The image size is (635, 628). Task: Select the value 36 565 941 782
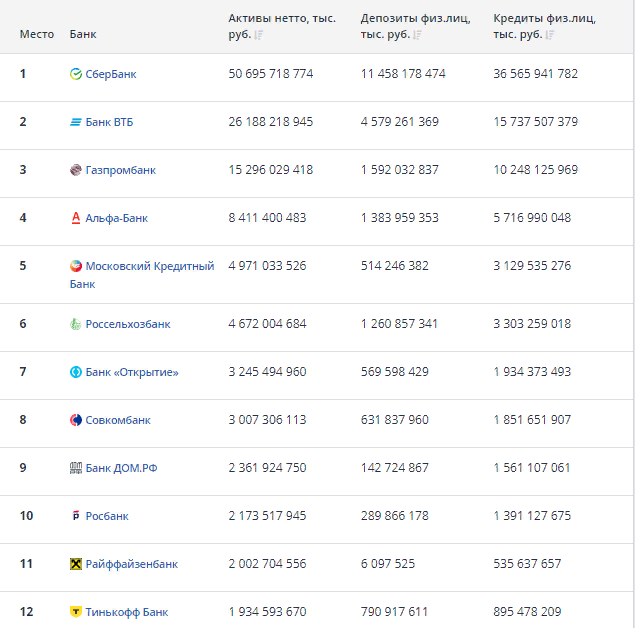[535, 74]
